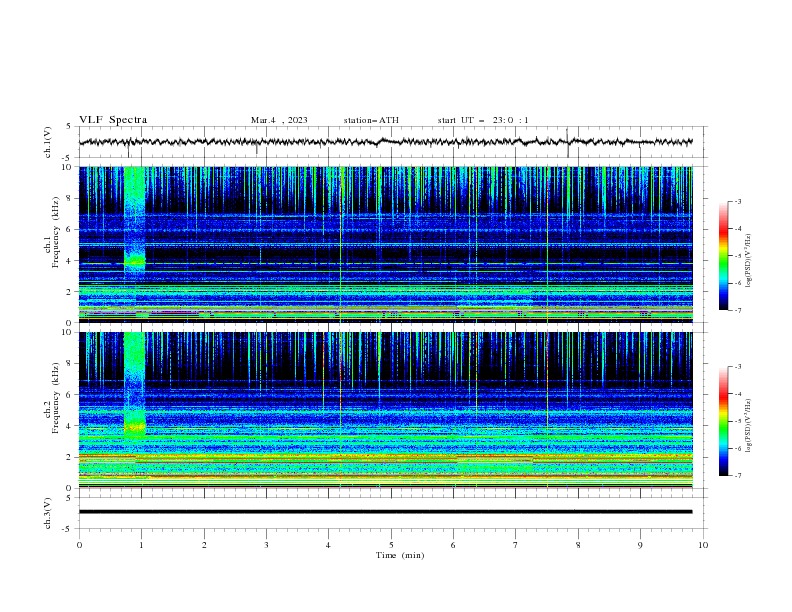792x612 pixels.
Task: Click the upper color bar's log(PSD) label
Action: pyautogui.click(x=748, y=260)
